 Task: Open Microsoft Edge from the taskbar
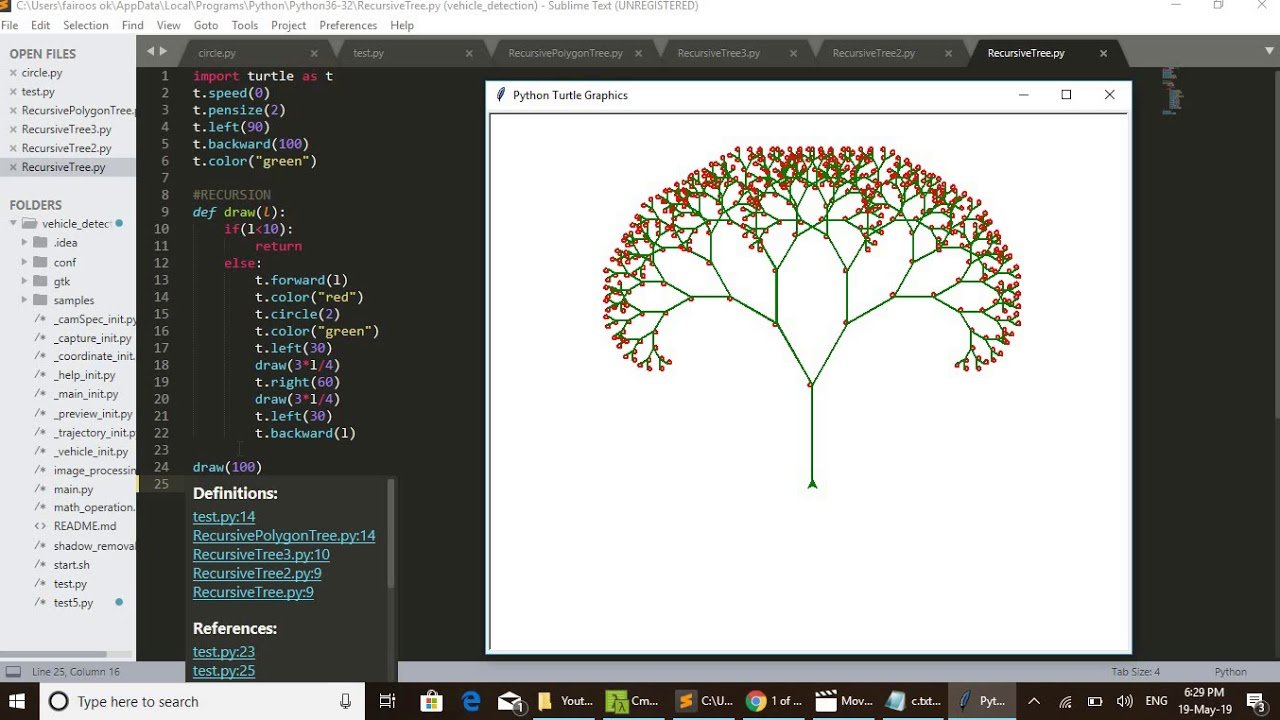point(471,701)
